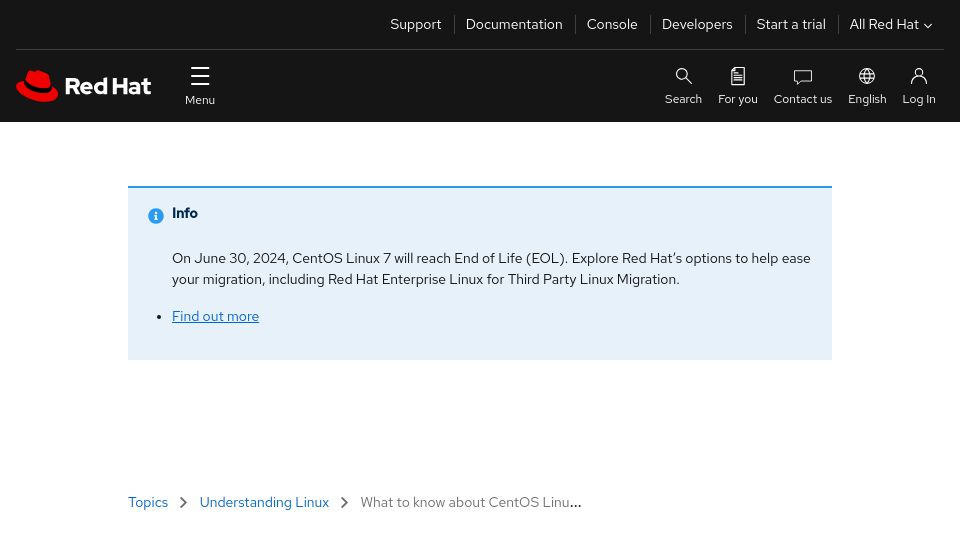Open the Documentation link
The image size is (960, 540).
pos(514,24)
